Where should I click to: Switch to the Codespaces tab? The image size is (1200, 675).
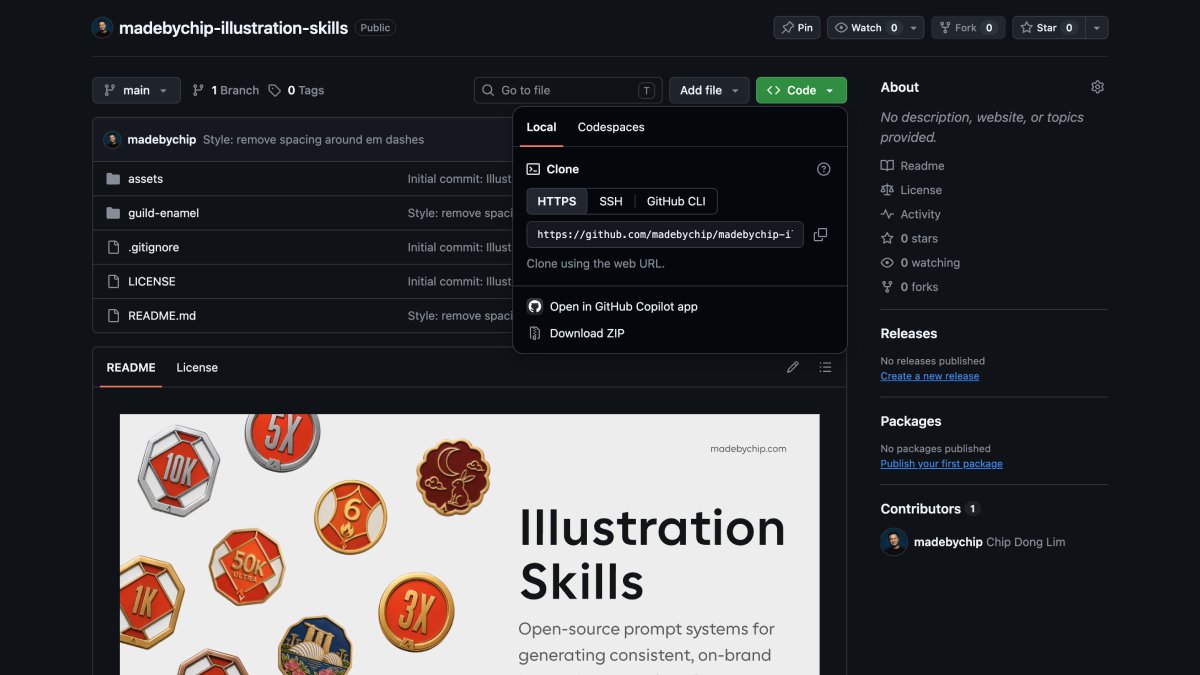[x=611, y=127]
